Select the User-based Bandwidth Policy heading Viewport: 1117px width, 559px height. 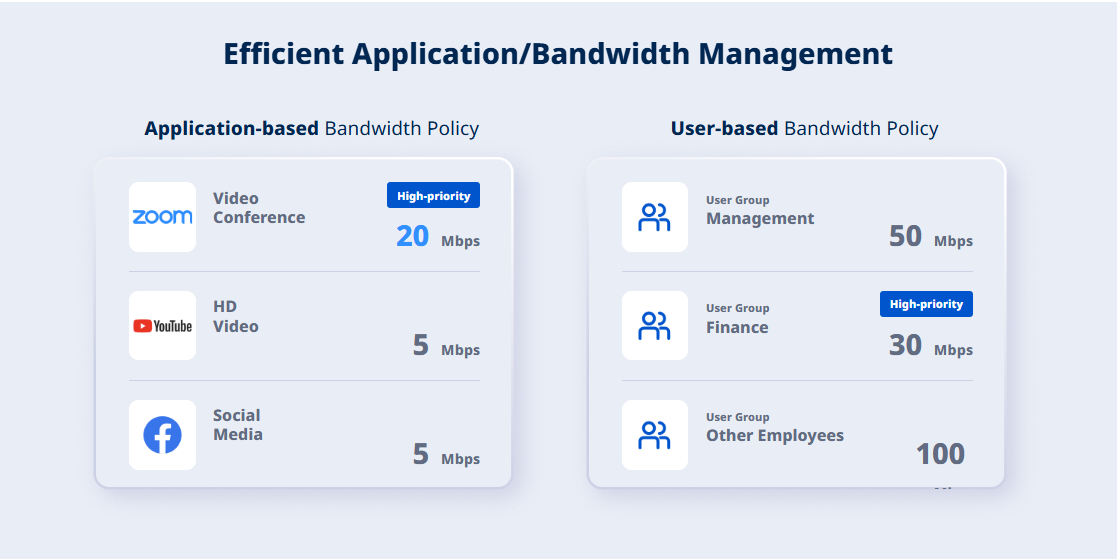pyautogui.click(x=804, y=128)
